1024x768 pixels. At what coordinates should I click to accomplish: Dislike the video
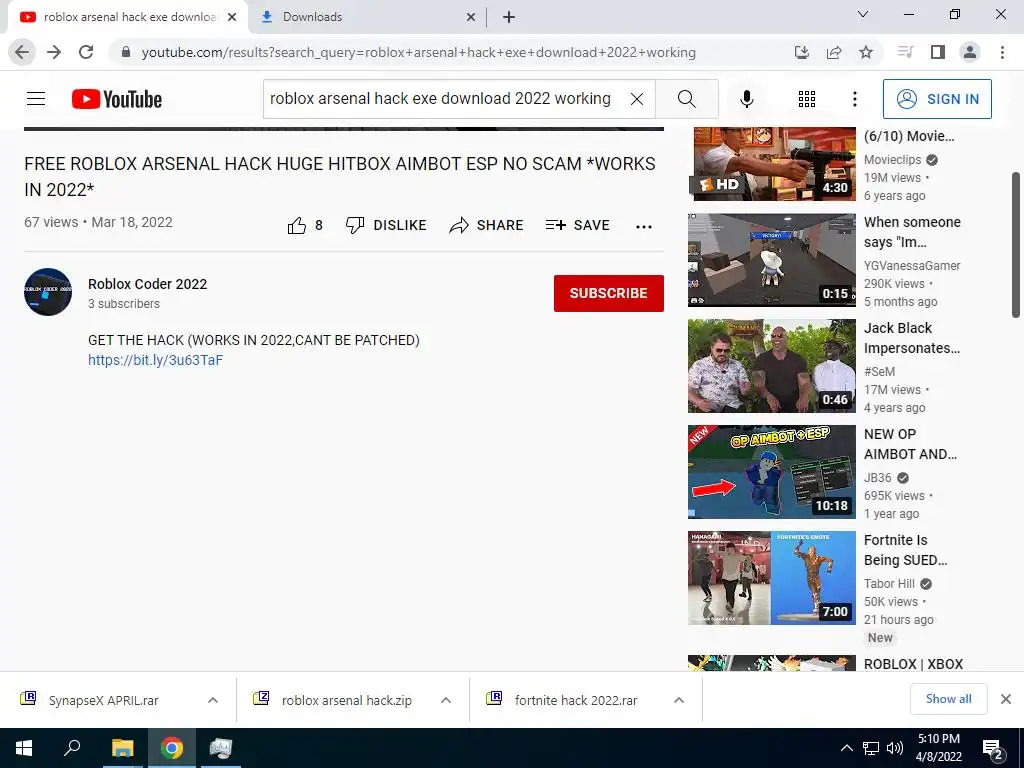tap(386, 225)
